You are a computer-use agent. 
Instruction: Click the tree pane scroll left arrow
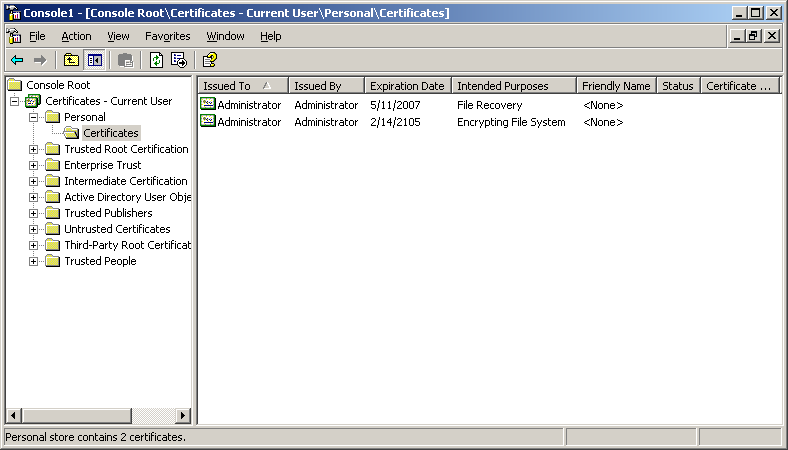pyautogui.click(x=14, y=415)
